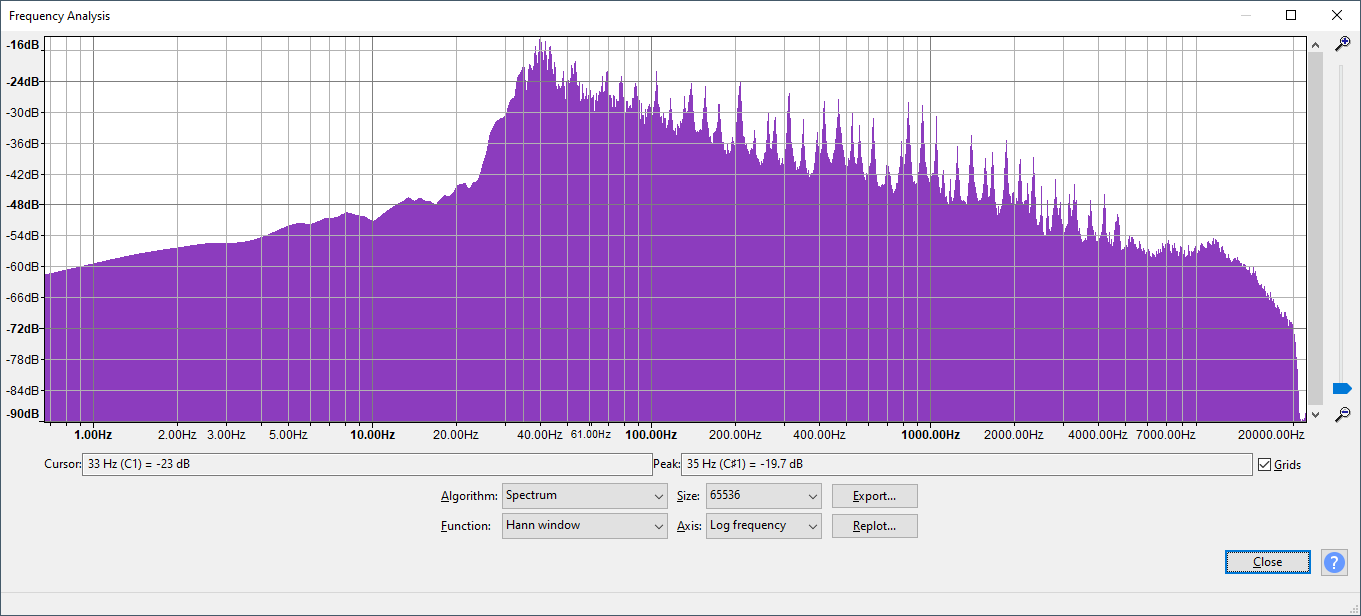Click the zoom out magnifier icon

point(1343,413)
